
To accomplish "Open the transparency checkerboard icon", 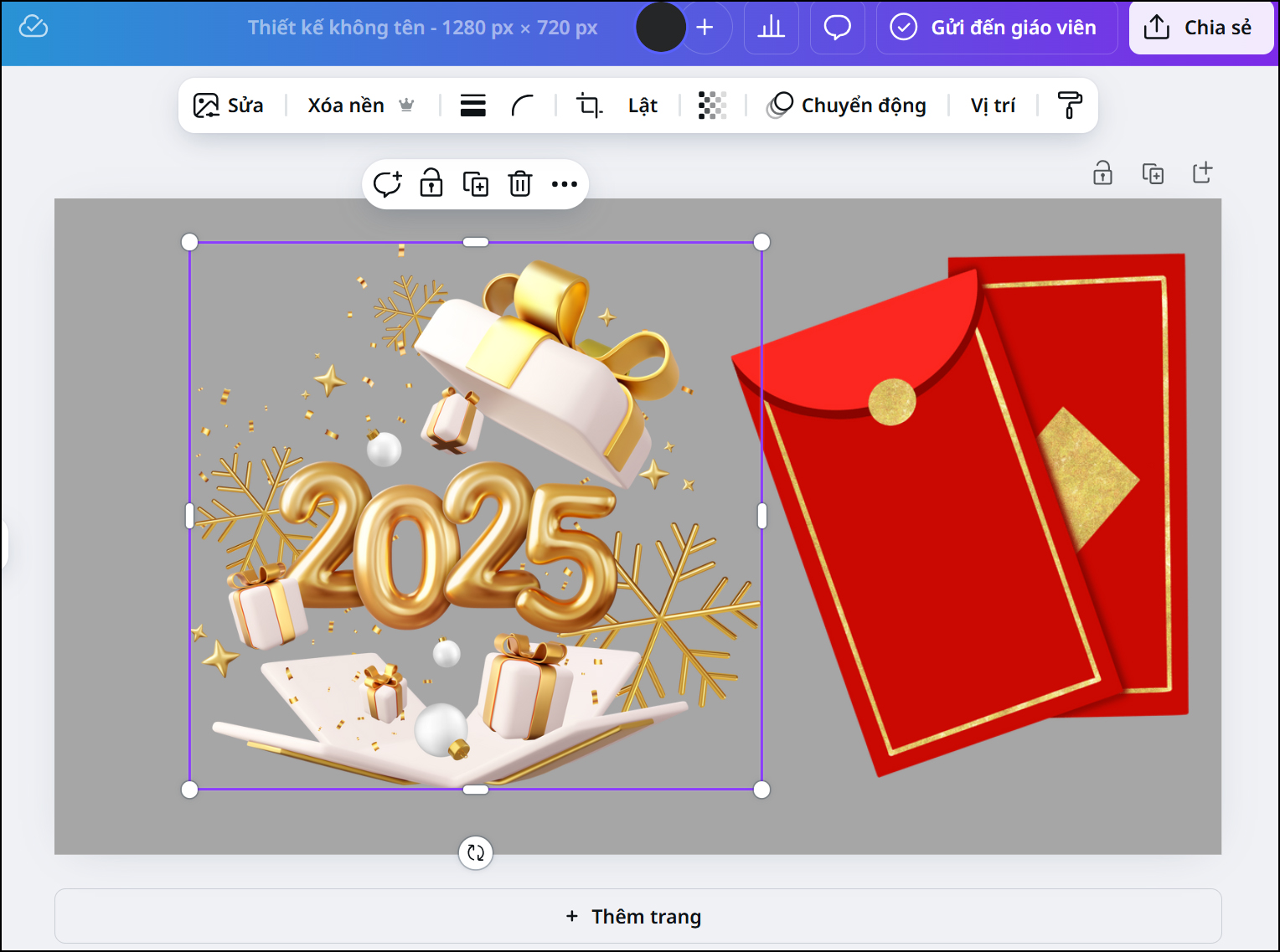I will point(712,105).
